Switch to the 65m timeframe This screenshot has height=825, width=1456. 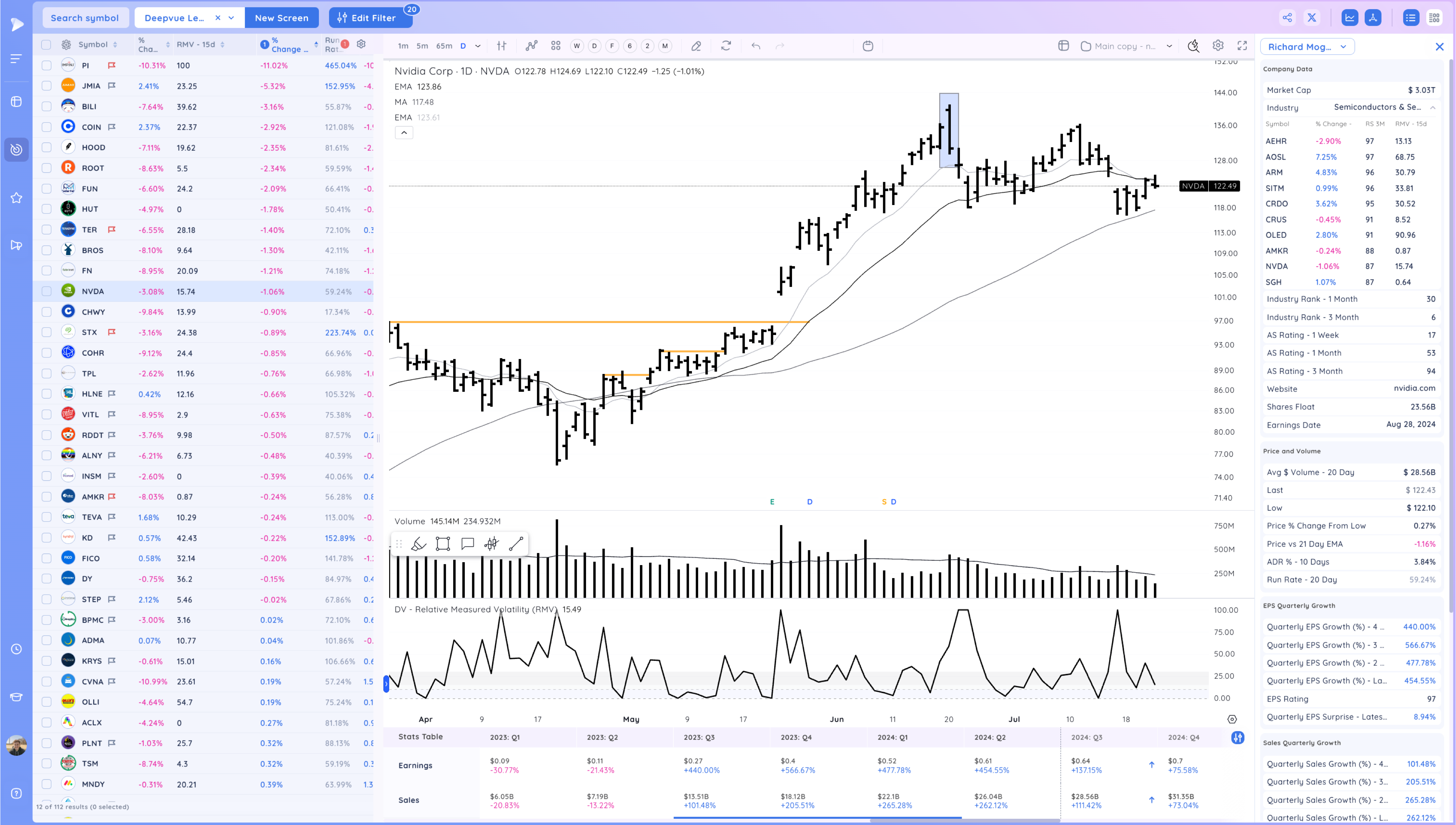point(444,46)
